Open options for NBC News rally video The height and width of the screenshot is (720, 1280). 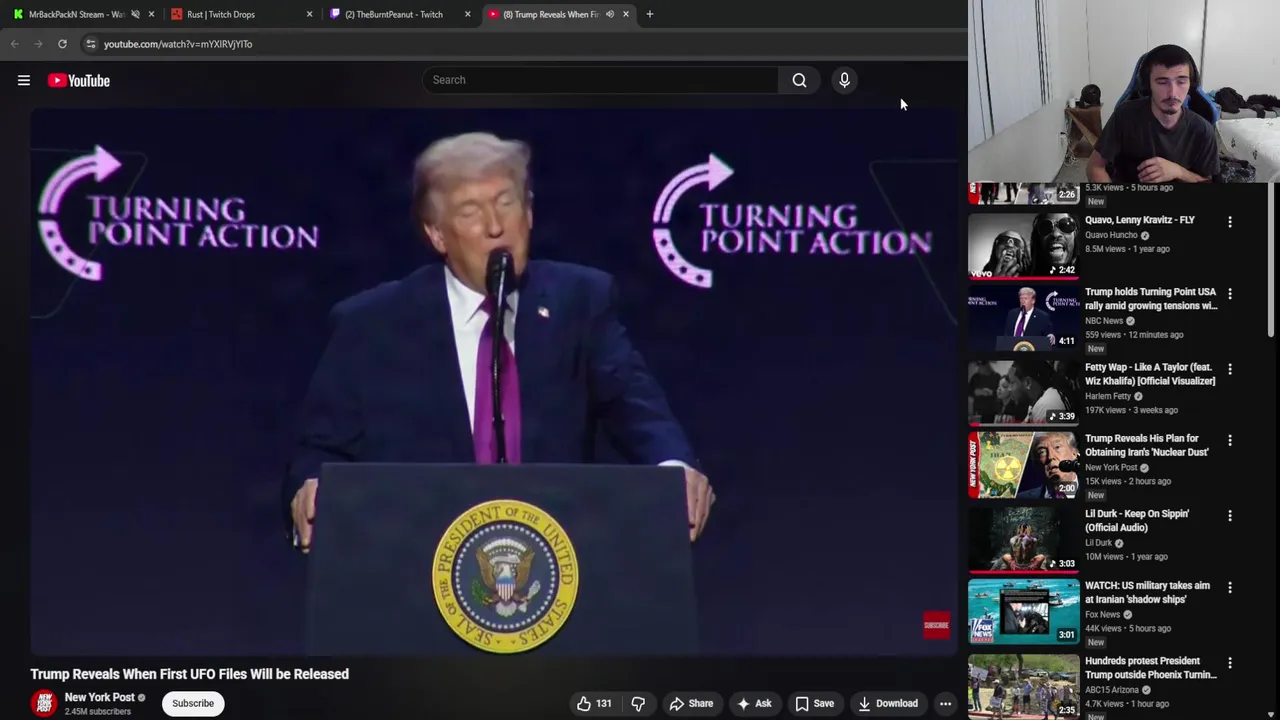1230,294
